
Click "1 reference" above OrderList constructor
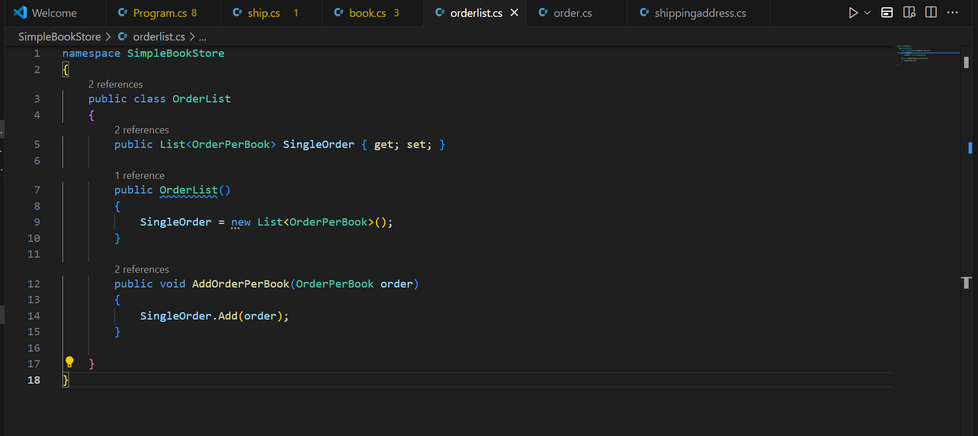(x=139, y=175)
